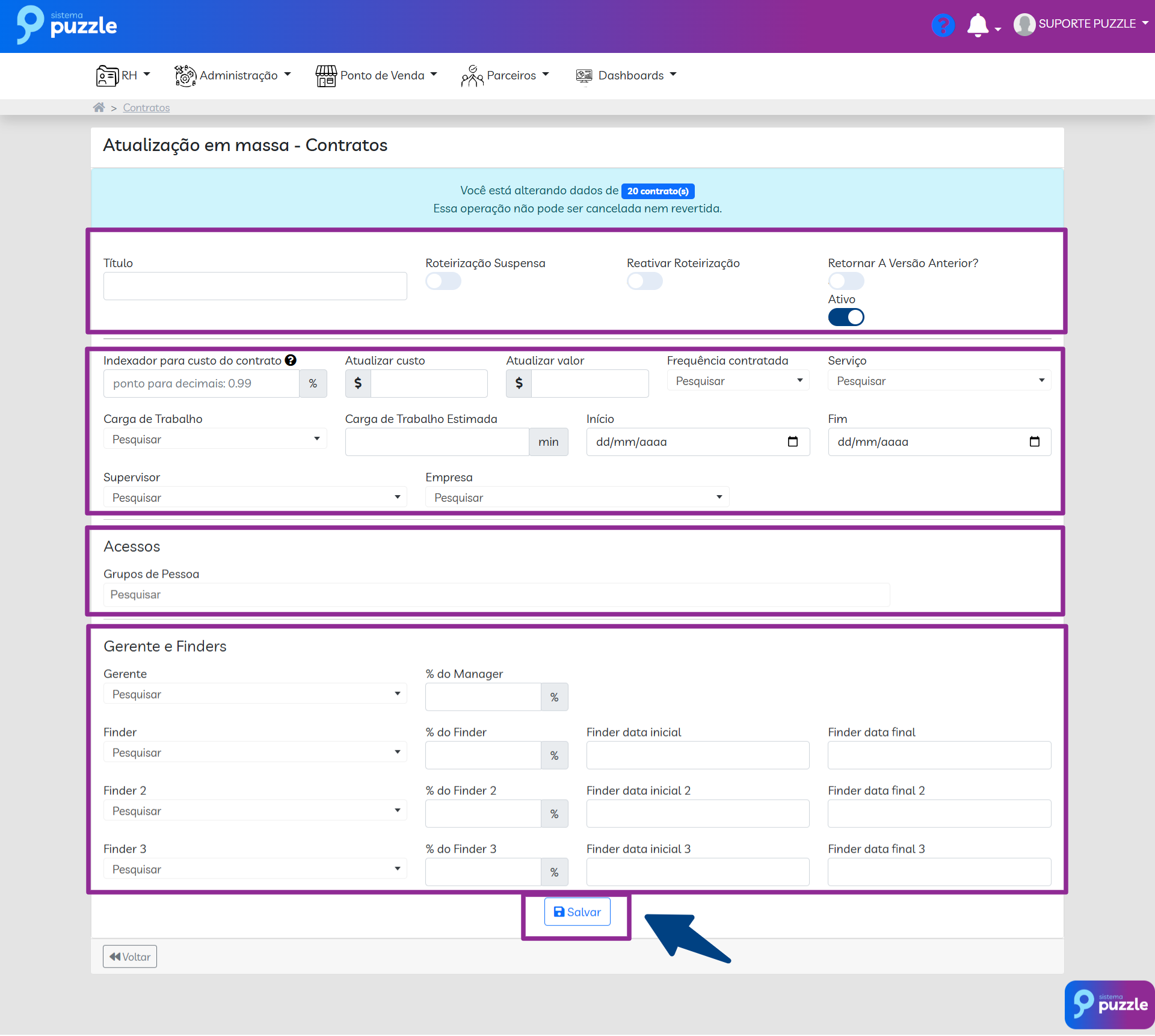
Task: Click the Título text field
Action: [x=255, y=286]
